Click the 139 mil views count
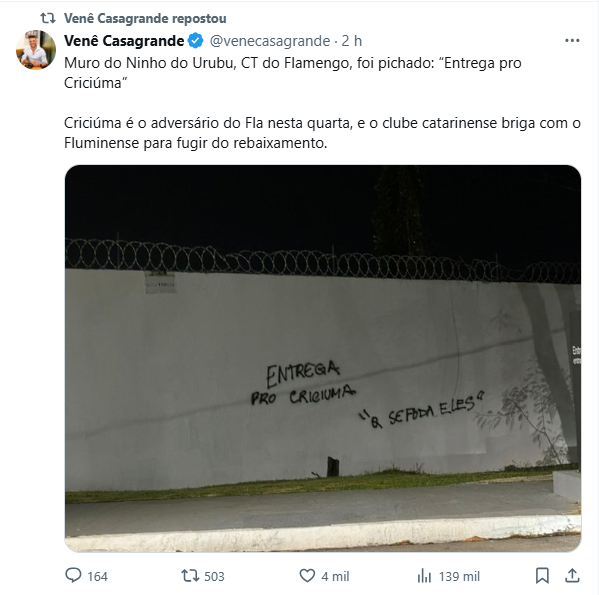Image resolution: width=599 pixels, height=595 pixels. click(x=459, y=576)
